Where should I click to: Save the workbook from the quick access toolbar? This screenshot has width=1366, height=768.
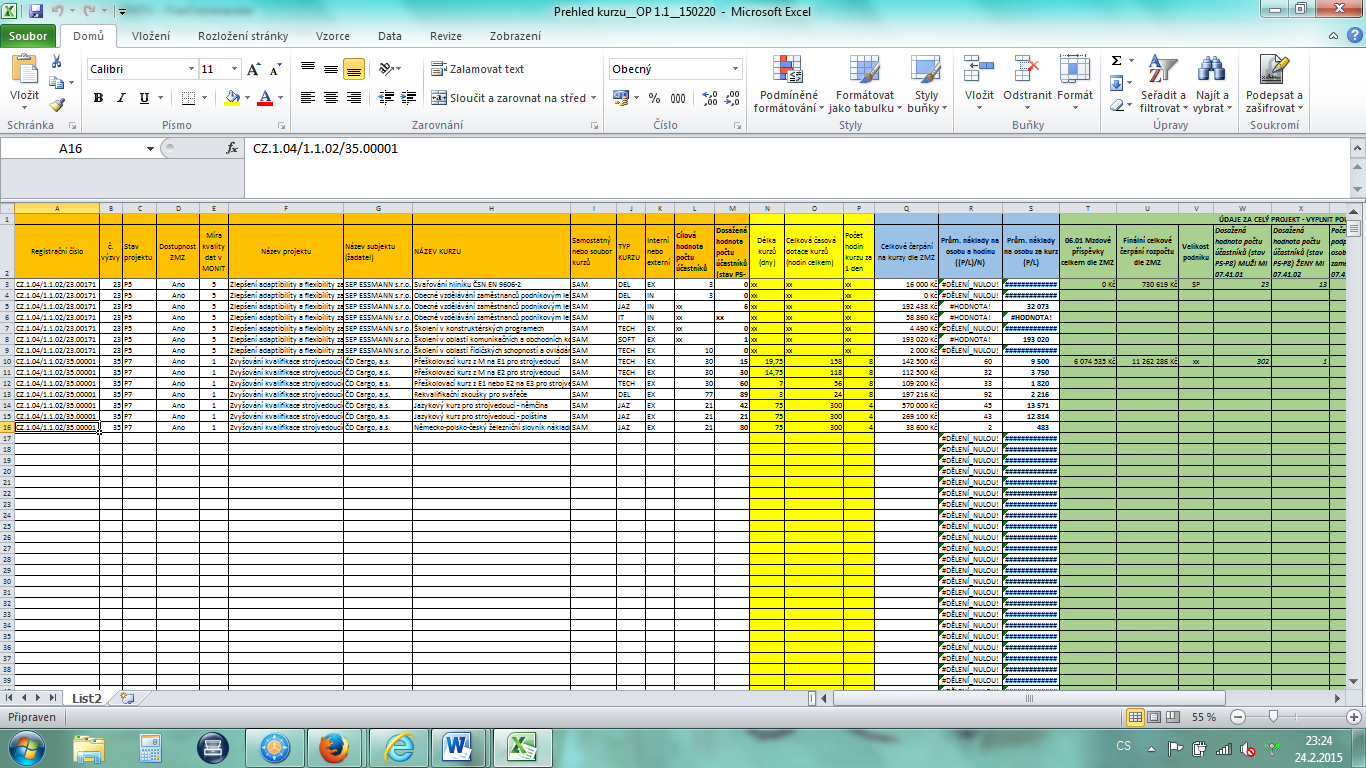coord(36,12)
